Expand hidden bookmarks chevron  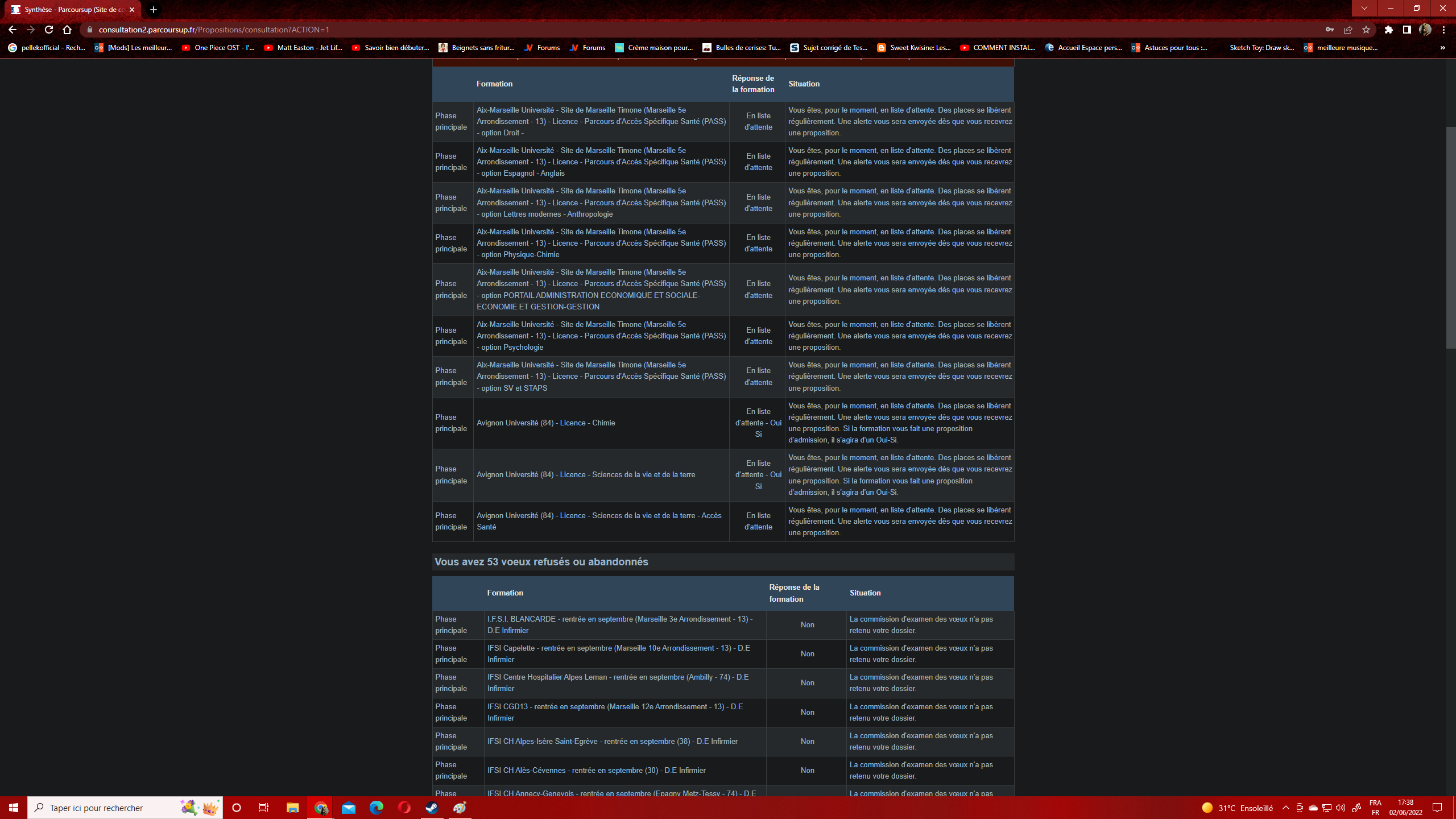tap(1442, 48)
